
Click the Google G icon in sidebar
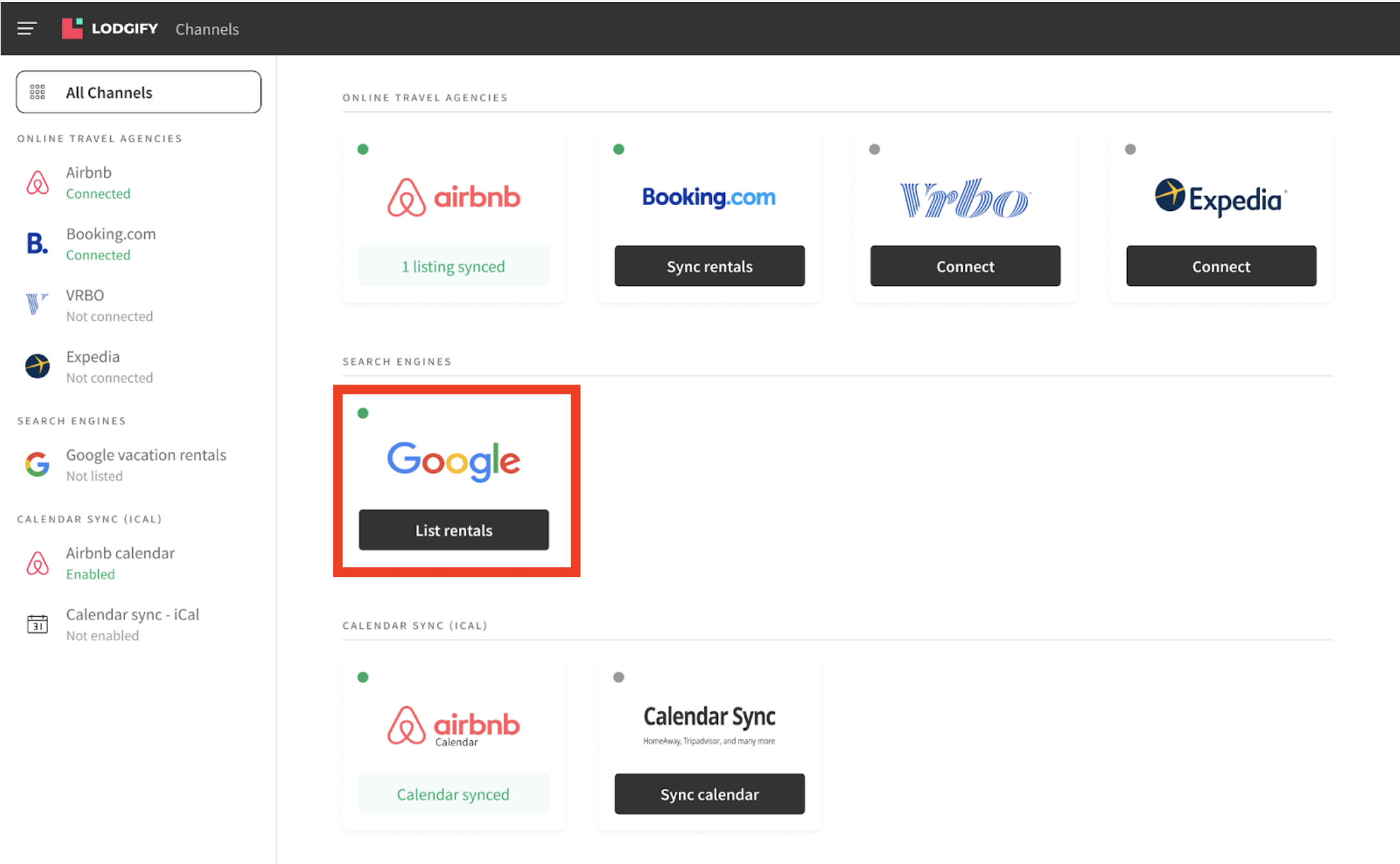pos(37,464)
